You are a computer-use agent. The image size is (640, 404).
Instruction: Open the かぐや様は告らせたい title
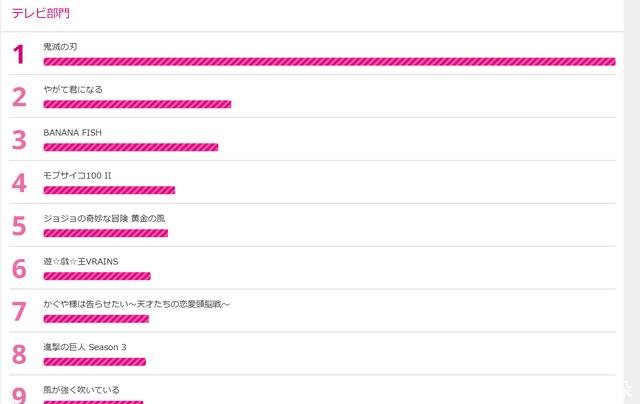pyautogui.click(x=137, y=304)
